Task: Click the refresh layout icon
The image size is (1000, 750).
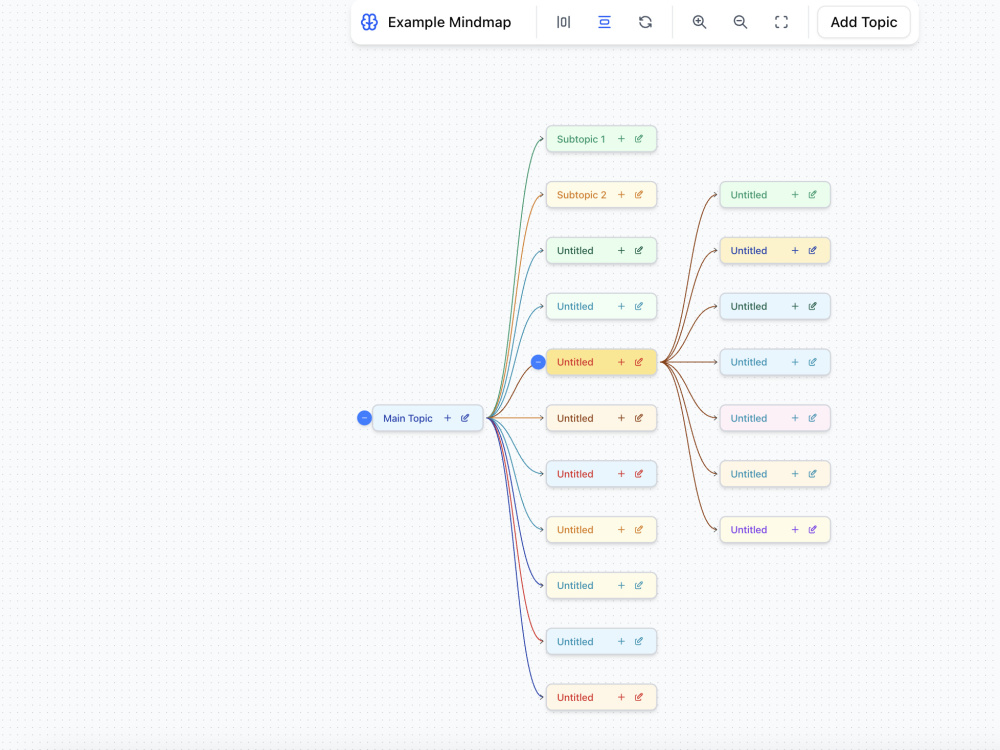Action: click(x=645, y=22)
